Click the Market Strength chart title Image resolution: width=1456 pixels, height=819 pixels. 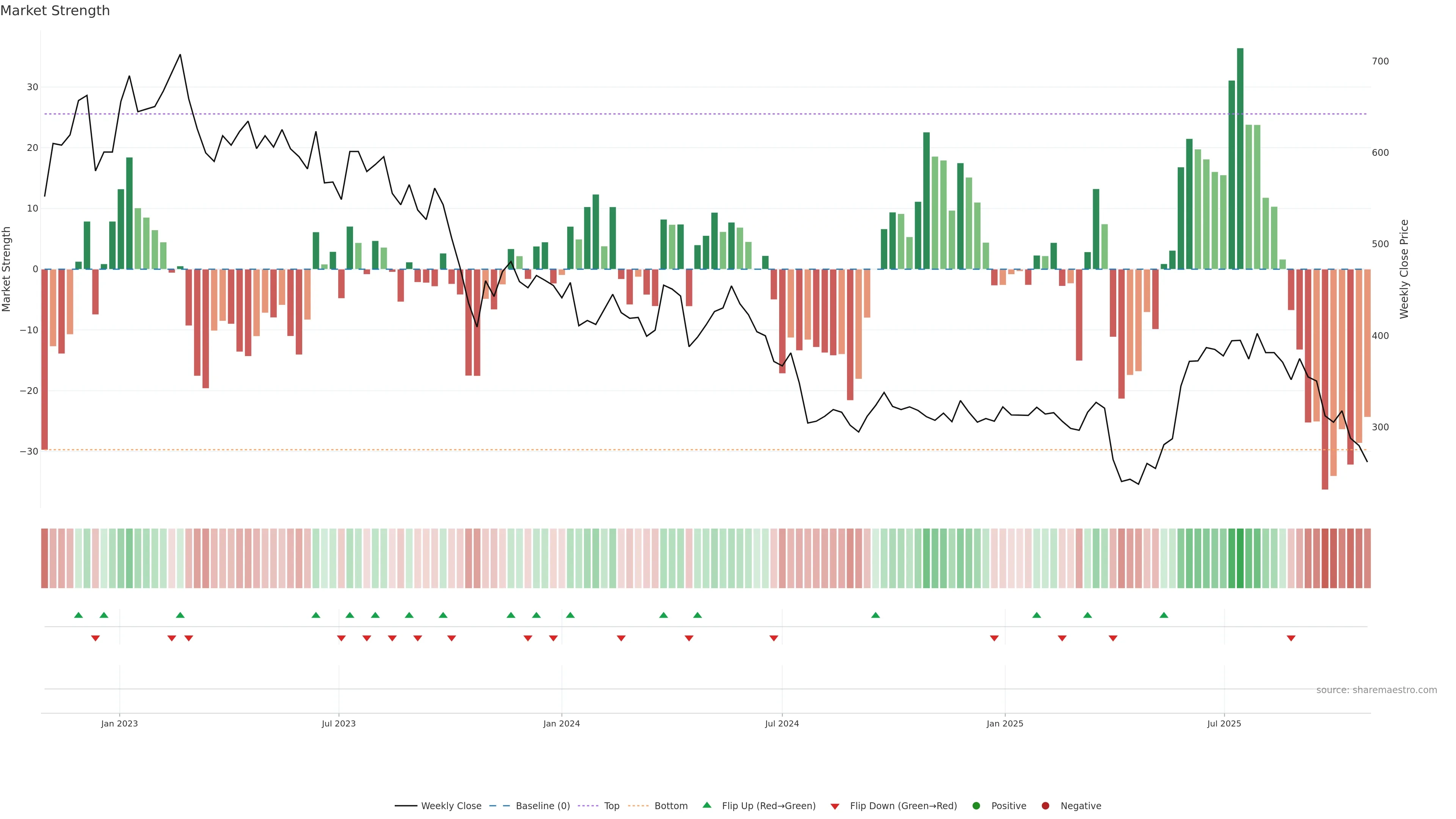tap(55, 11)
